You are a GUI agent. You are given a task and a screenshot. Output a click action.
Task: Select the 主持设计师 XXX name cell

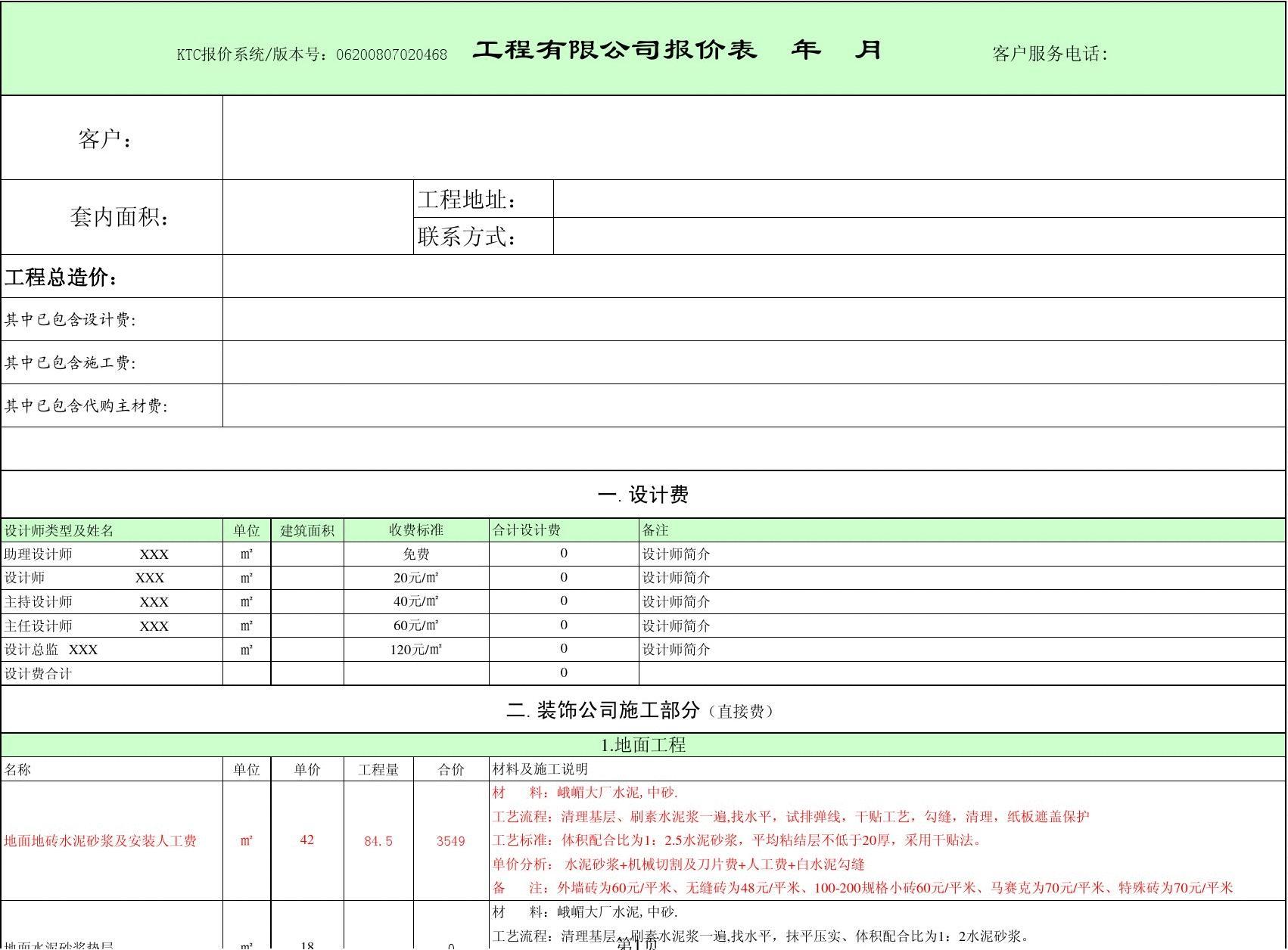coord(112,601)
